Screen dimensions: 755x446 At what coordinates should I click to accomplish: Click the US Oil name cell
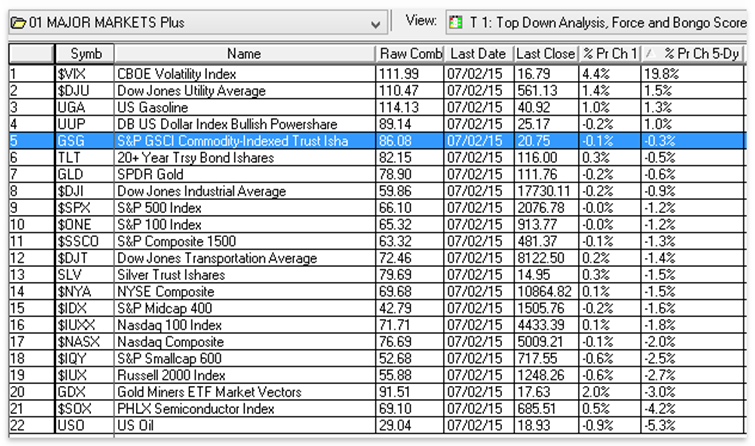245,426
